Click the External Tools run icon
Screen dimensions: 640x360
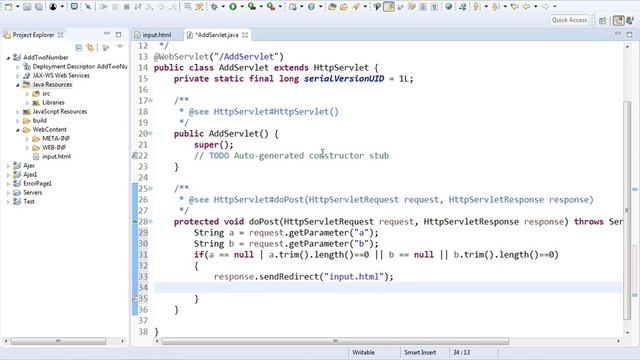(x=271, y=7)
